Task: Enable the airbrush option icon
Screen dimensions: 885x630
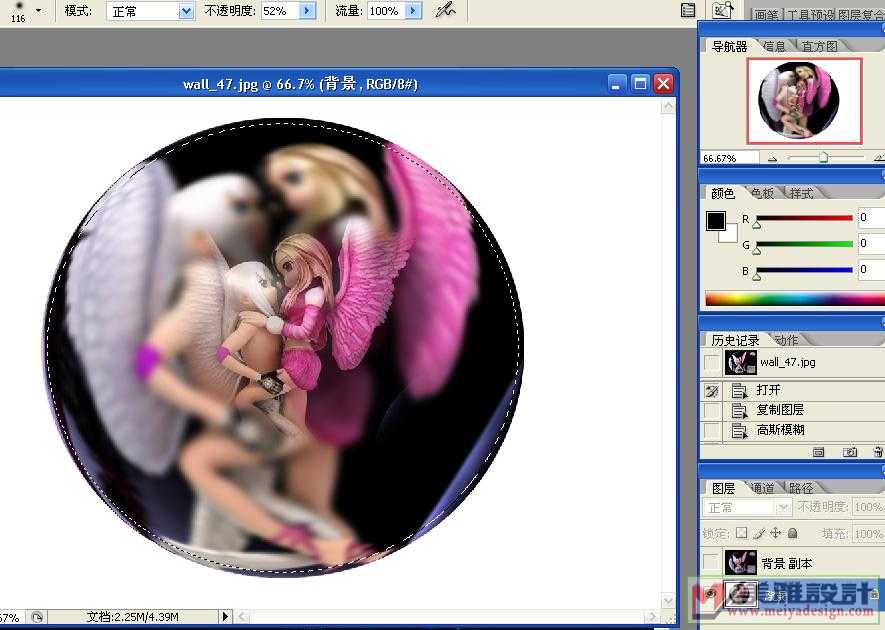Action: [445, 10]
